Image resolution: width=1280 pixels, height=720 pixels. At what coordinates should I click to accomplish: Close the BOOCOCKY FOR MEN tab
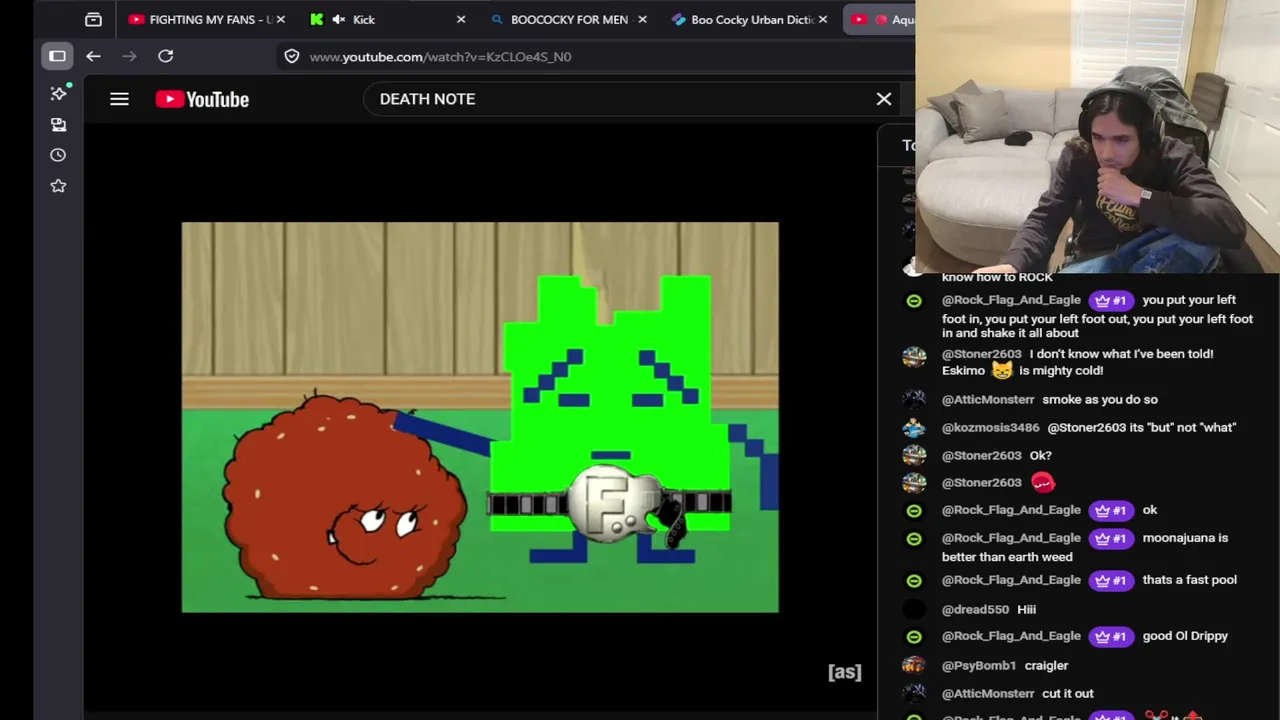(642, 19)
